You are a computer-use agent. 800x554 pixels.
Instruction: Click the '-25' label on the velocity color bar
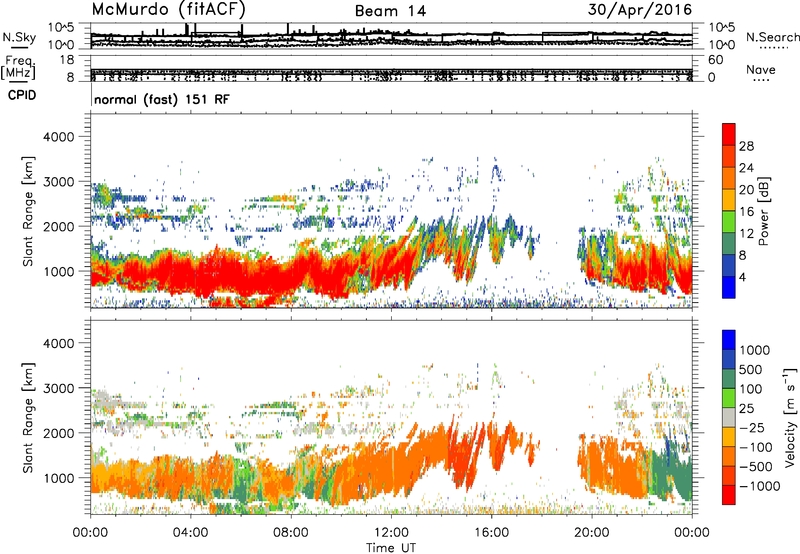click(x=753, y=427)
